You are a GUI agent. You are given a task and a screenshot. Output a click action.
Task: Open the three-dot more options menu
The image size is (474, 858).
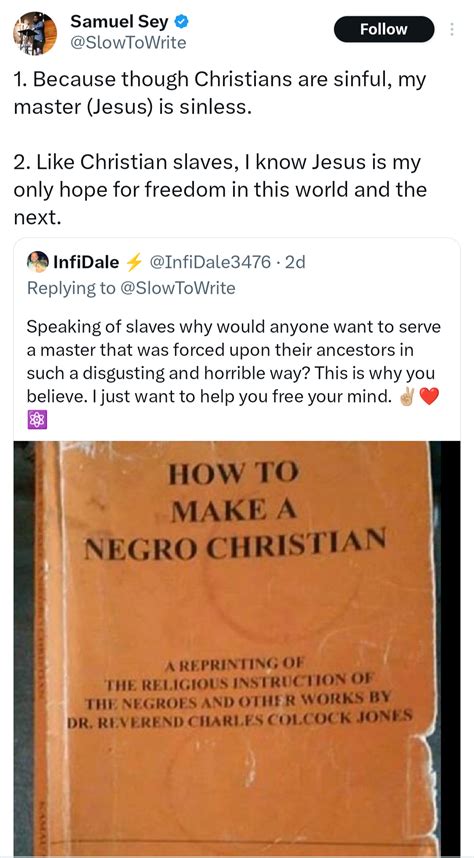[x=452, y=29]
